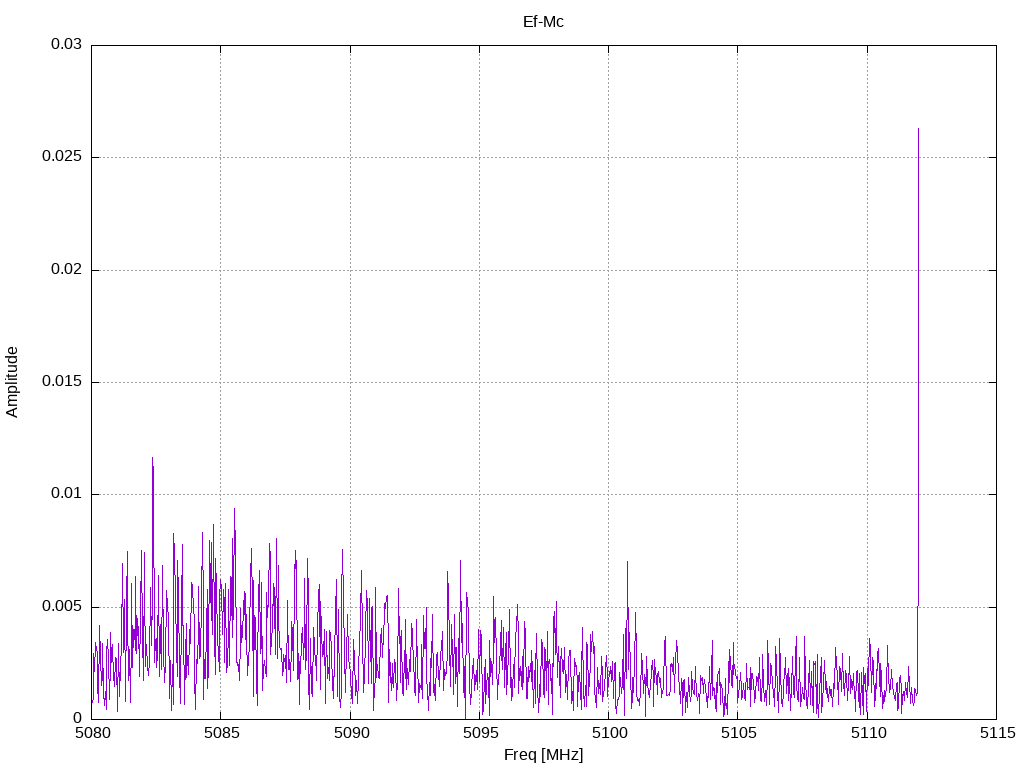
Task: Click the 5080 x-axis tick label
Action: tap(92, 733)
